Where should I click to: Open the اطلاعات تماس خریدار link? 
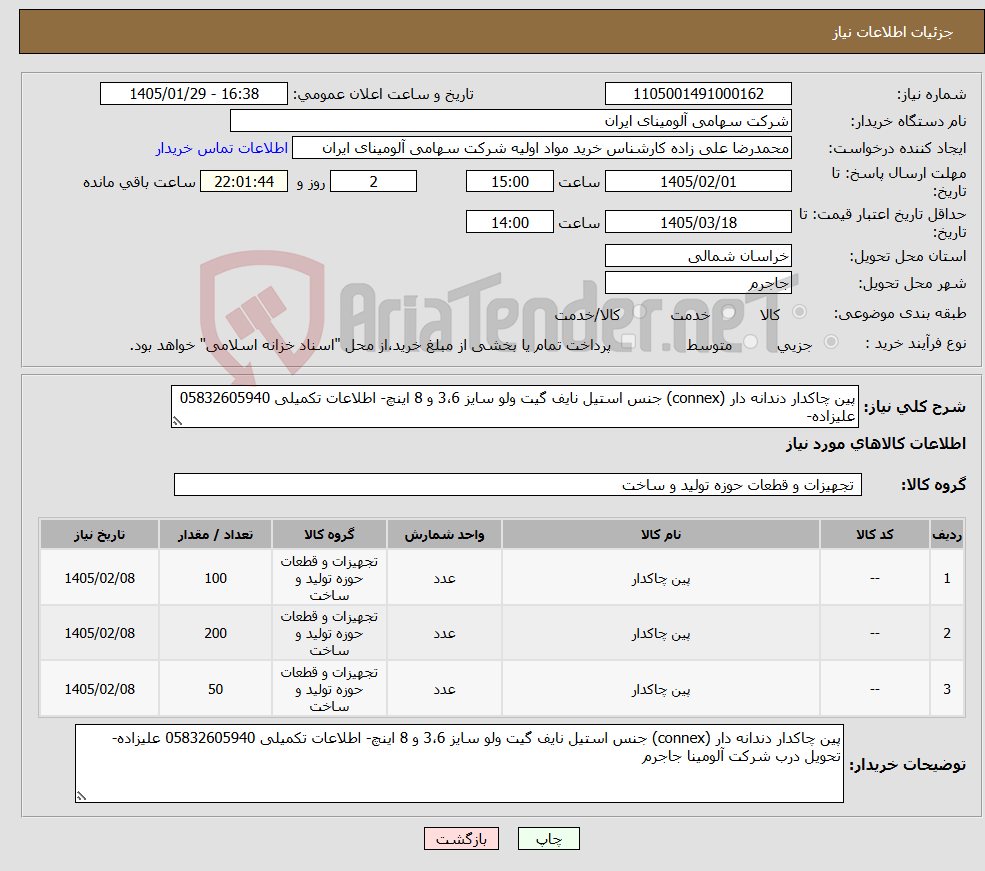click(222, 148)
